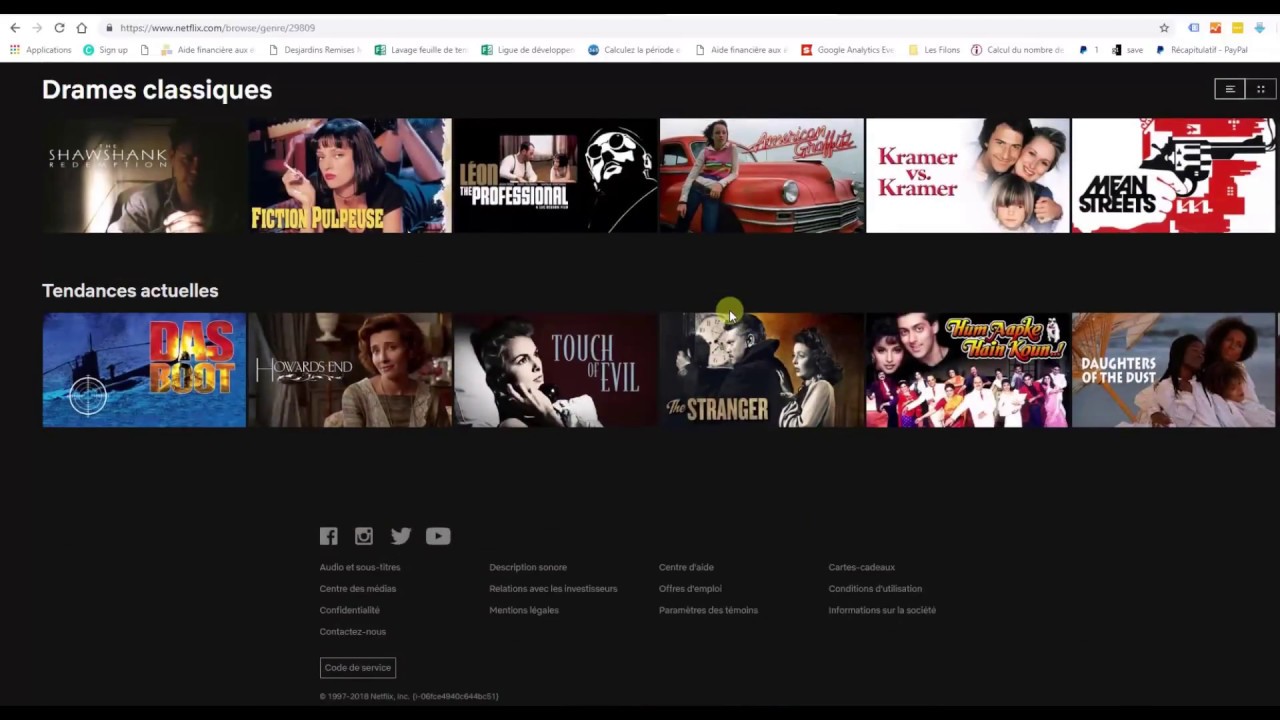
Task: Click the blue extension icon in the toolbar
Action: pos(1193,28)
